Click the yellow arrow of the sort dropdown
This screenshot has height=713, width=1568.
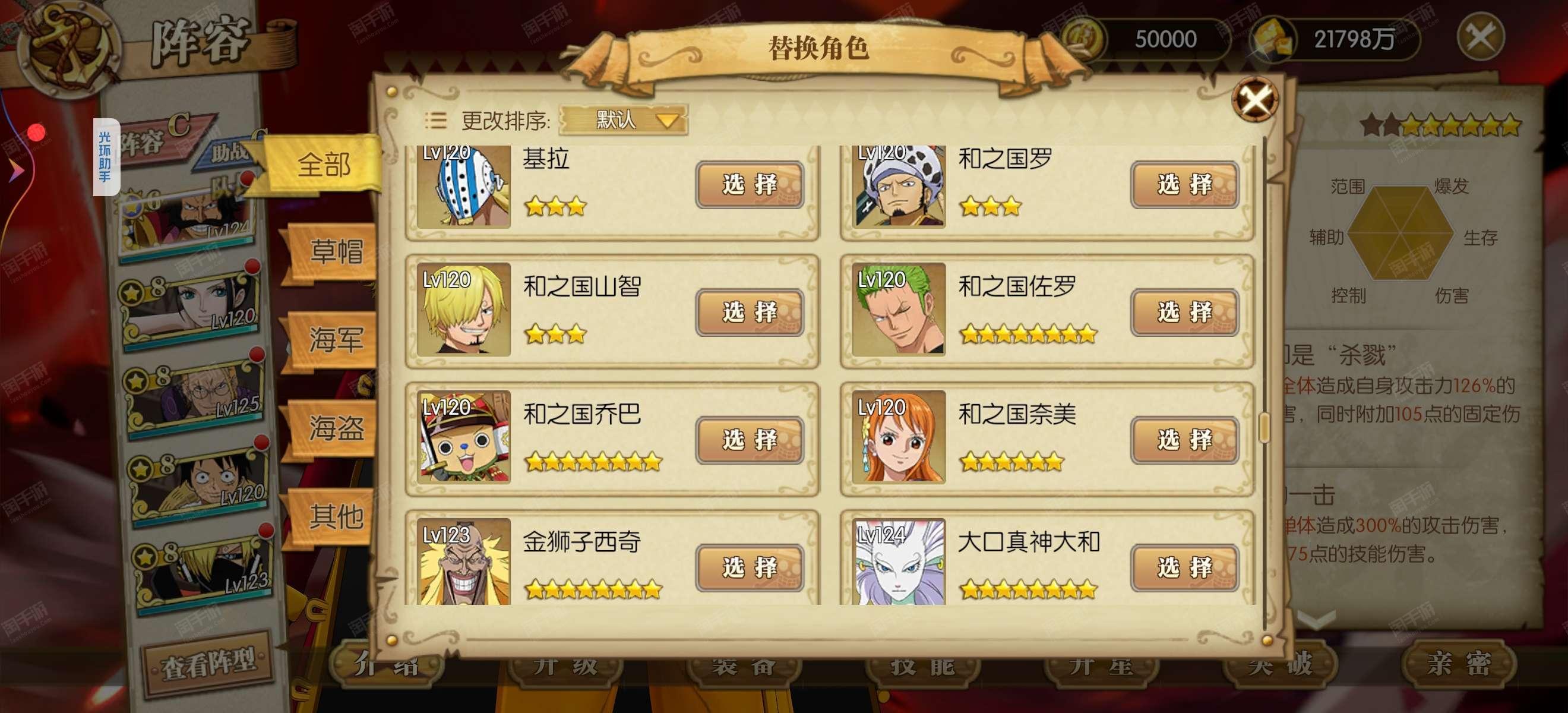click(x=668, y=120)
